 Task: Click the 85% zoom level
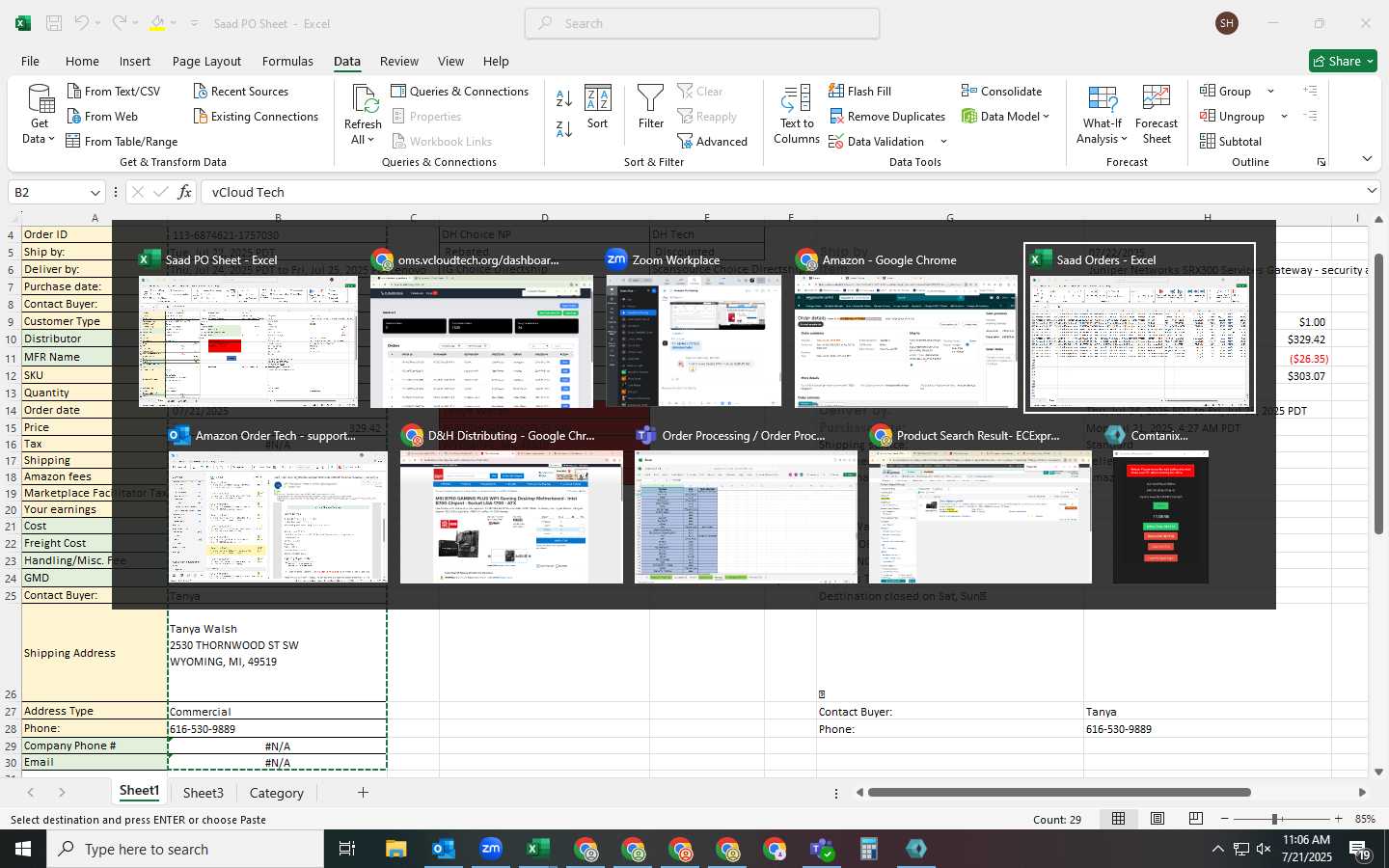(x=1365, y=819)
